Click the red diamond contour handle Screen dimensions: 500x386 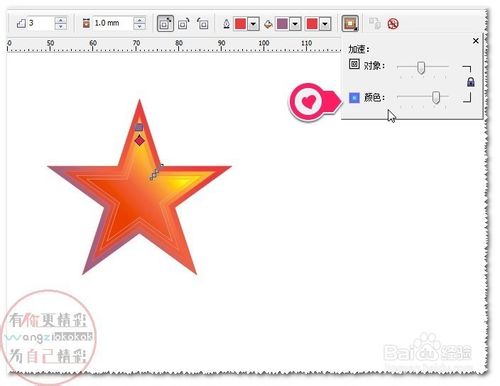click(x=139, y=140)
